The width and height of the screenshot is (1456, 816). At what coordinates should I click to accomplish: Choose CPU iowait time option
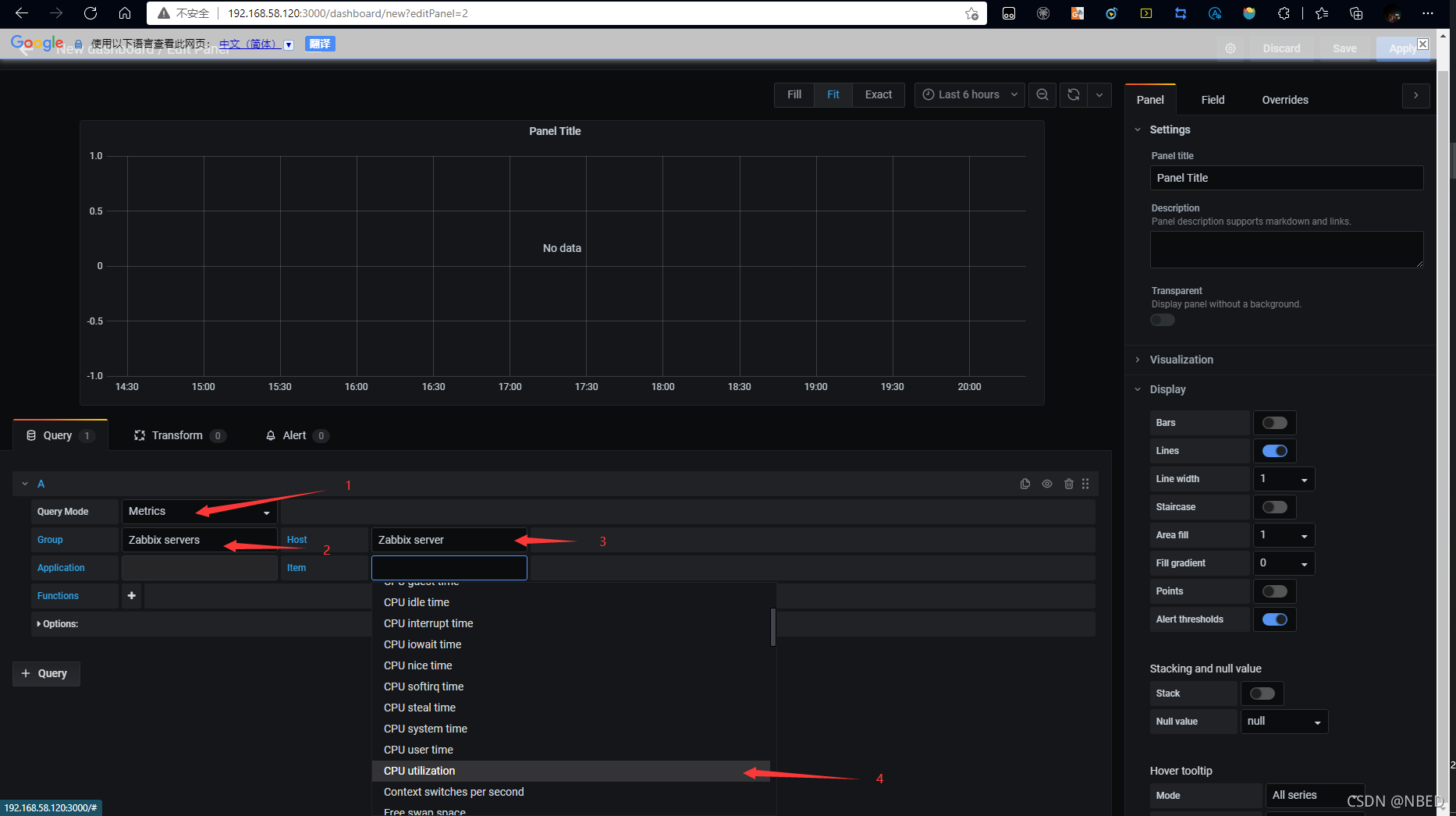coord(571,644)
